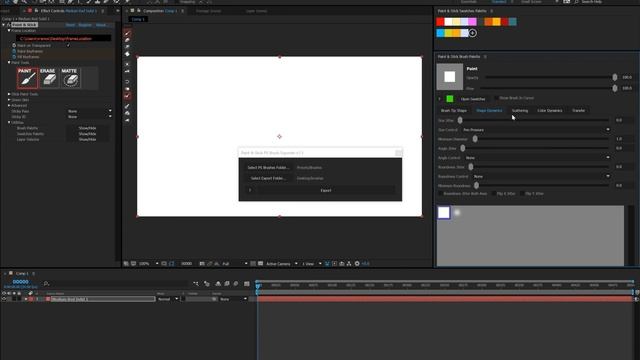This screenshot has width=640, height=360.
Task: Switch to the Transfer tab
Action: coord(578,111)
